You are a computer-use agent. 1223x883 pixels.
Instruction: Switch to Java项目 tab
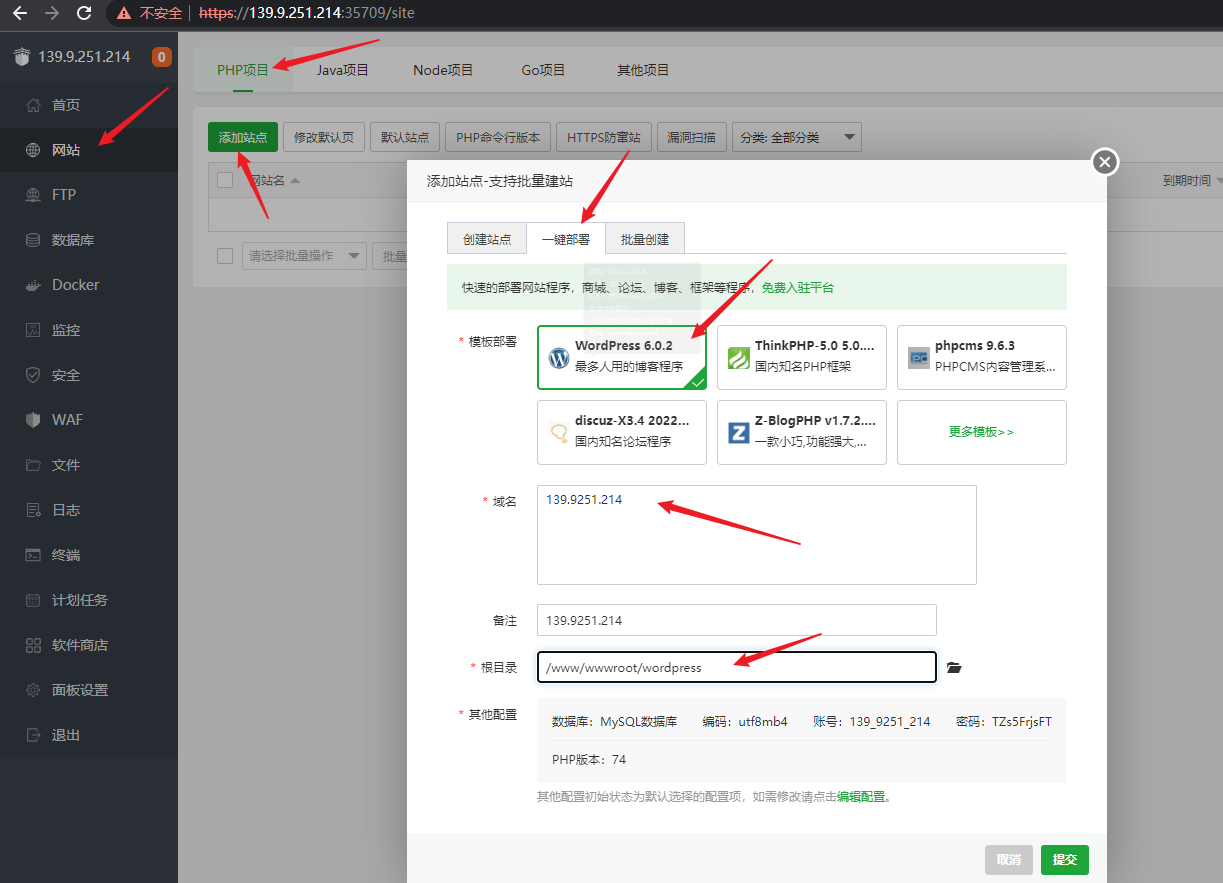(x=343, y=70)
